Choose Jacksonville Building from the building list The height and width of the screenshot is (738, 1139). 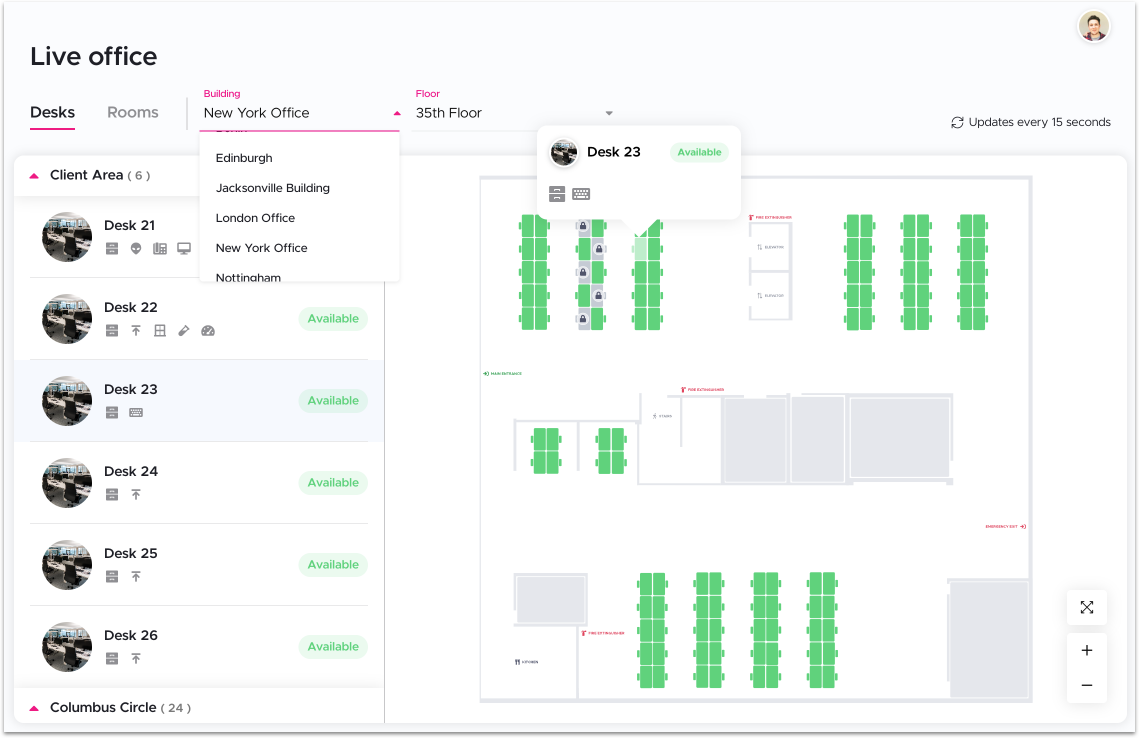[272, 188]
